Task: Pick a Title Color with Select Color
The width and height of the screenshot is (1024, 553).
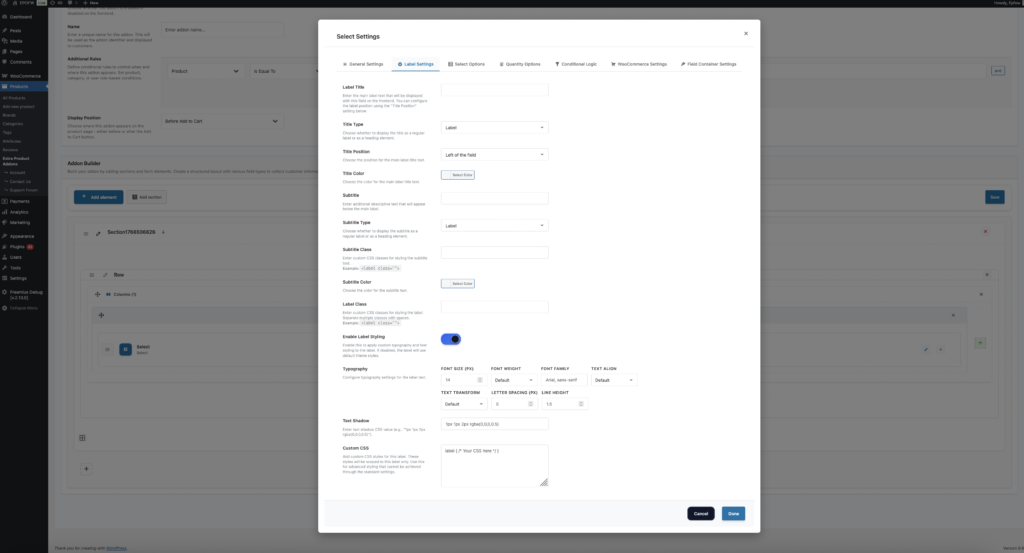Action: click(x=458, y=175)
